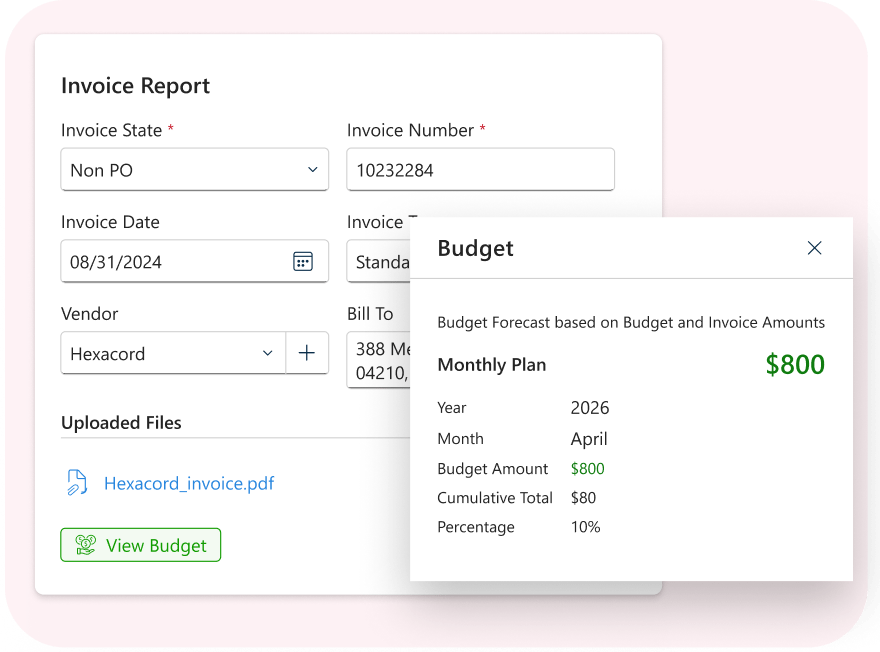The image size is (880, 652).
Task: Select the Cumulative Total value $80
Action: coord(583,498)
